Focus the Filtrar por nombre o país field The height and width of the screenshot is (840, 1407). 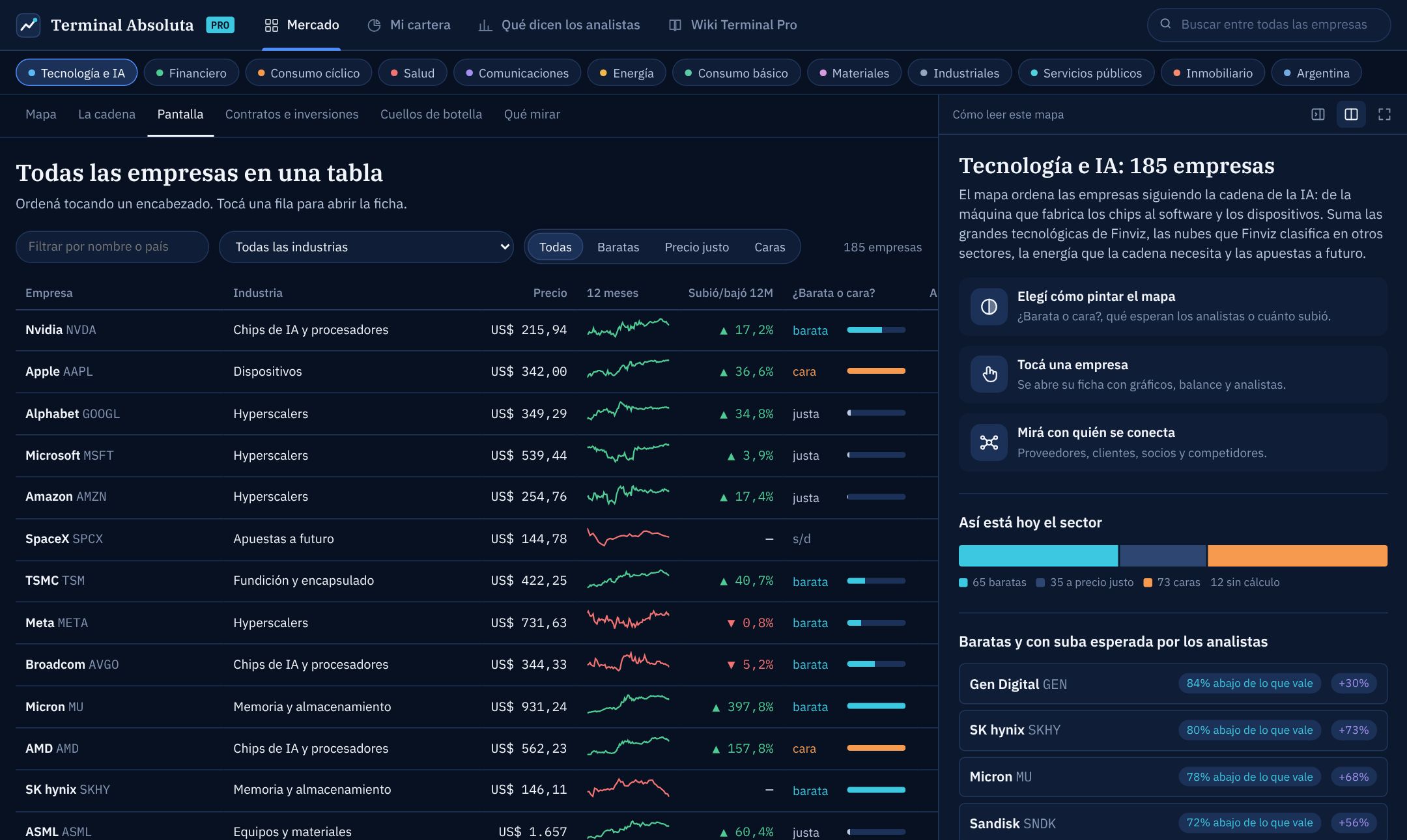(112, 247)
